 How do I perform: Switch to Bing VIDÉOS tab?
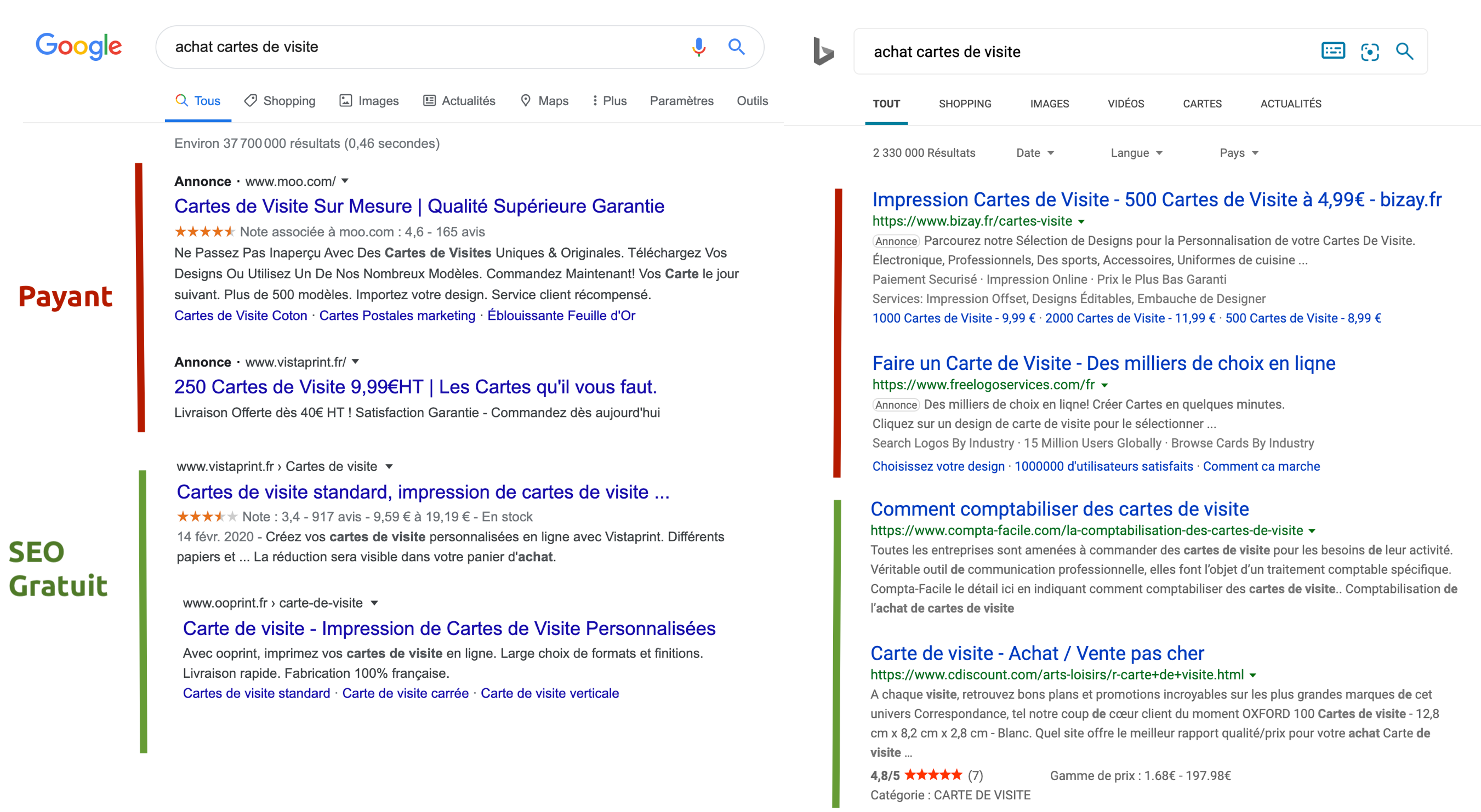coord(1126,104)
